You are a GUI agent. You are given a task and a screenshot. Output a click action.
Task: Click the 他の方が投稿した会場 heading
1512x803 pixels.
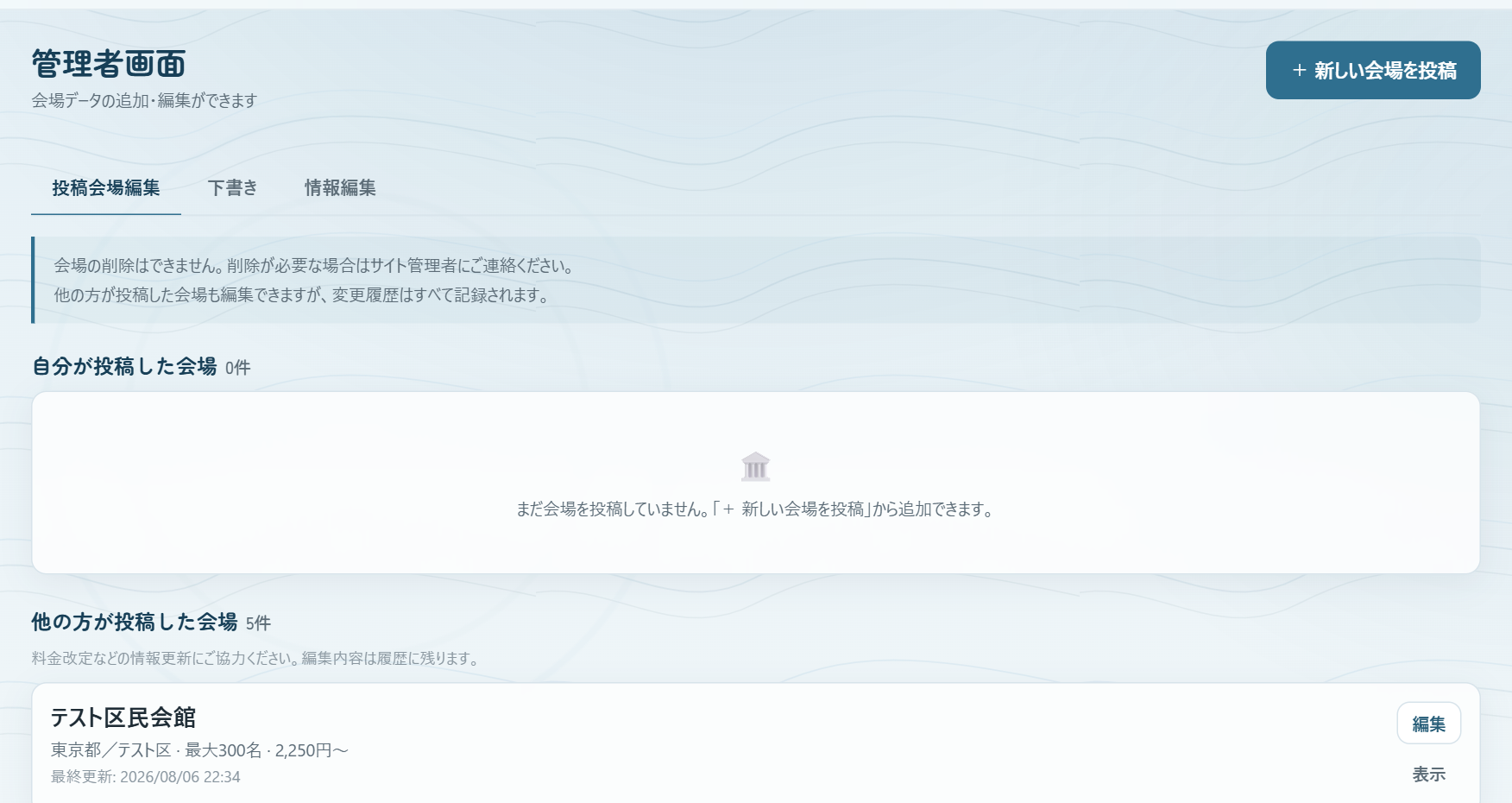[x=135, y=622]
